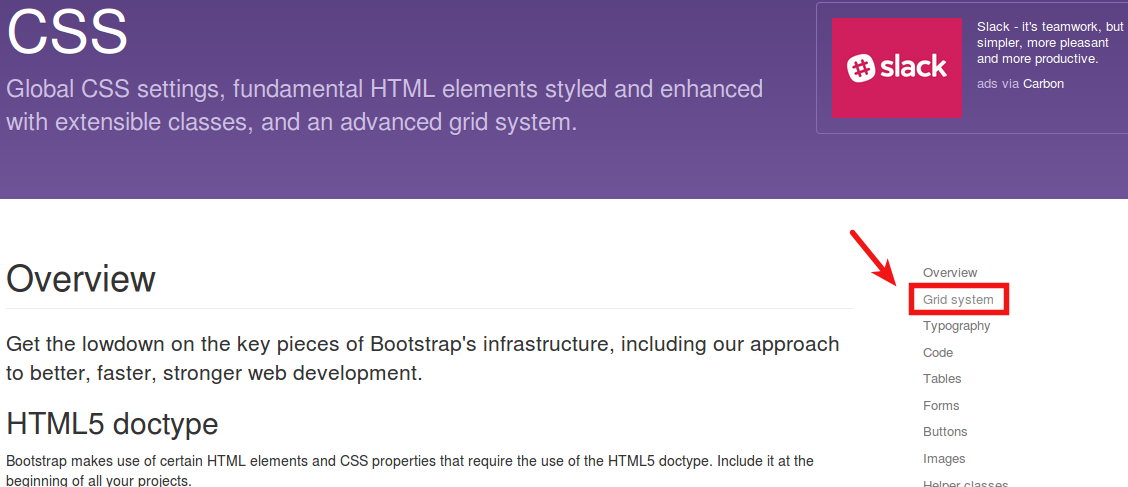Screen dimensions: 1128x487
Task: Open the Grid system sidebar link
Action: tap(958, 300)
